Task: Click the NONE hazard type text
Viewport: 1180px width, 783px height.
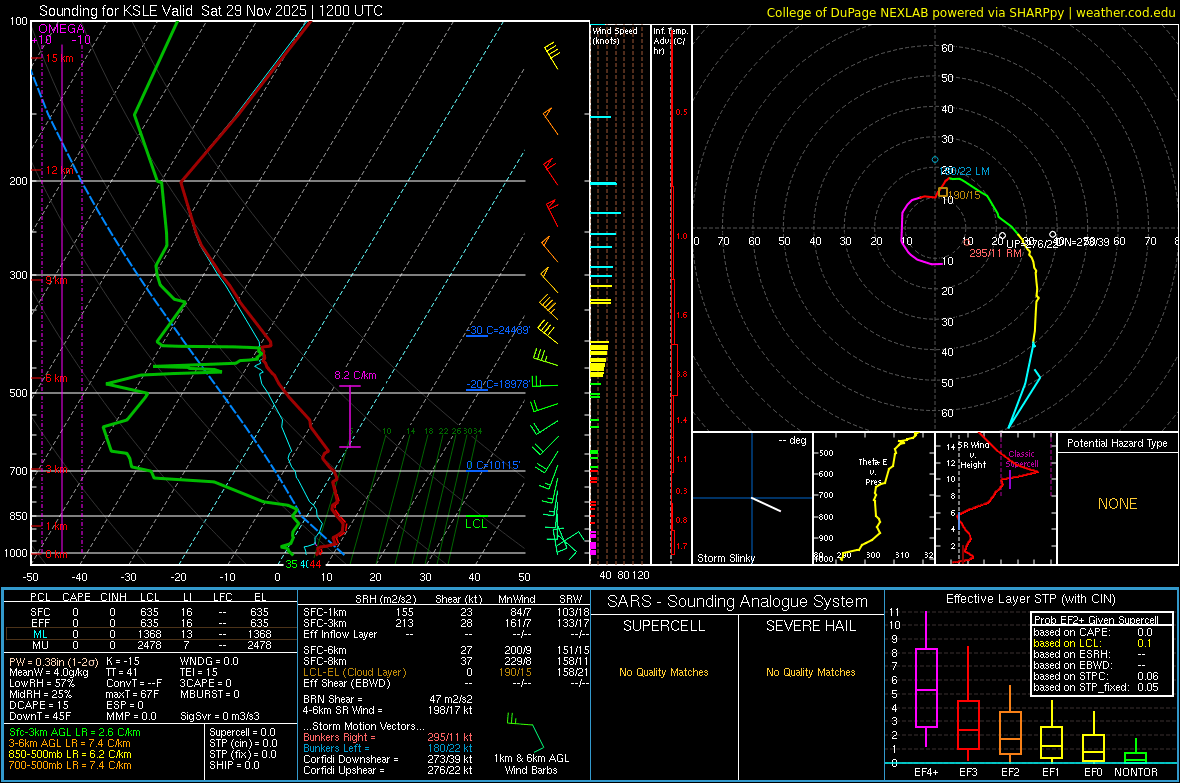Action: click(1117, 504)
